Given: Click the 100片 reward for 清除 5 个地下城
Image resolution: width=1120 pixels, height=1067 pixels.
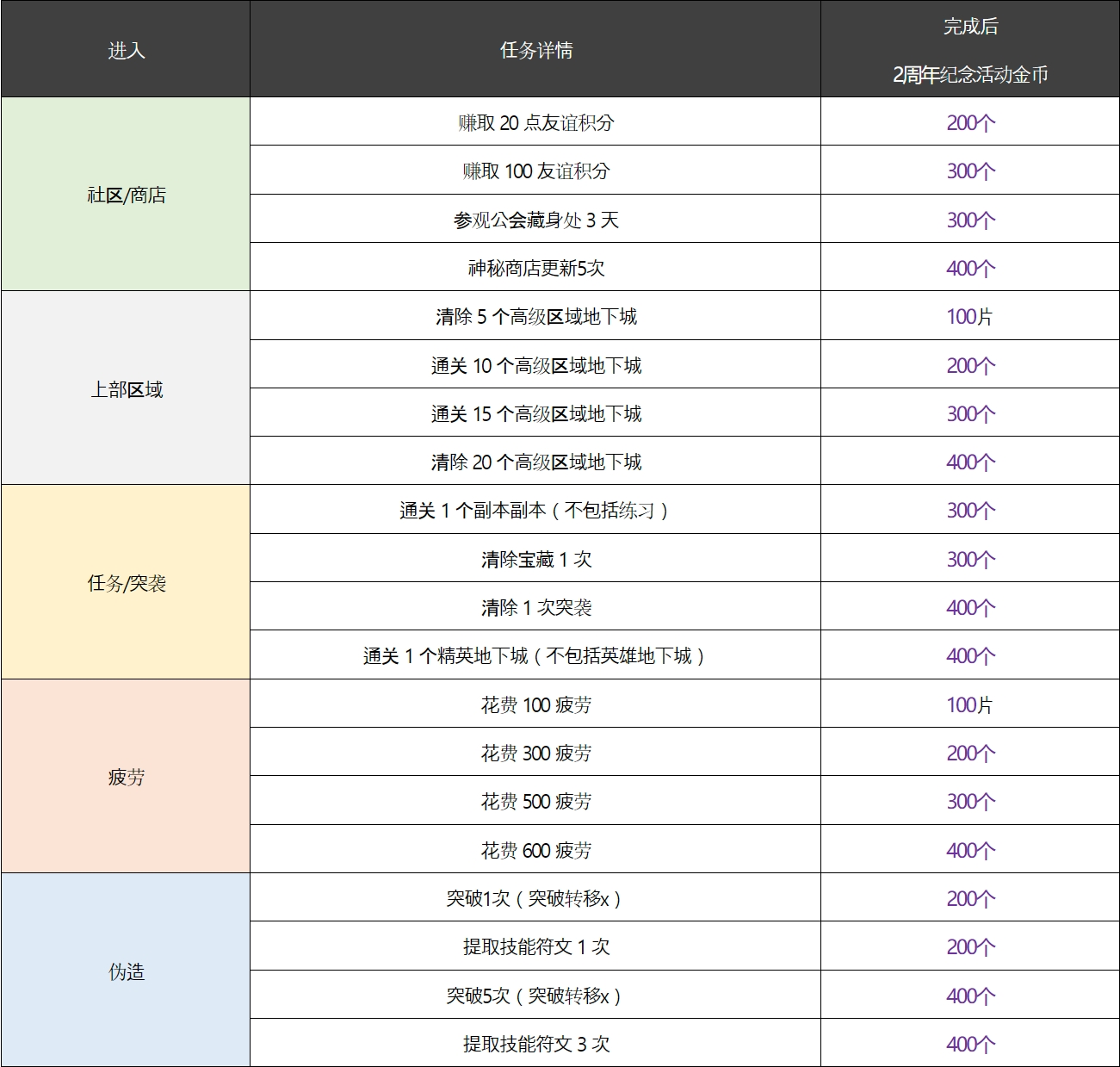Looking at the screenshot, I should [x=969, y=316].
